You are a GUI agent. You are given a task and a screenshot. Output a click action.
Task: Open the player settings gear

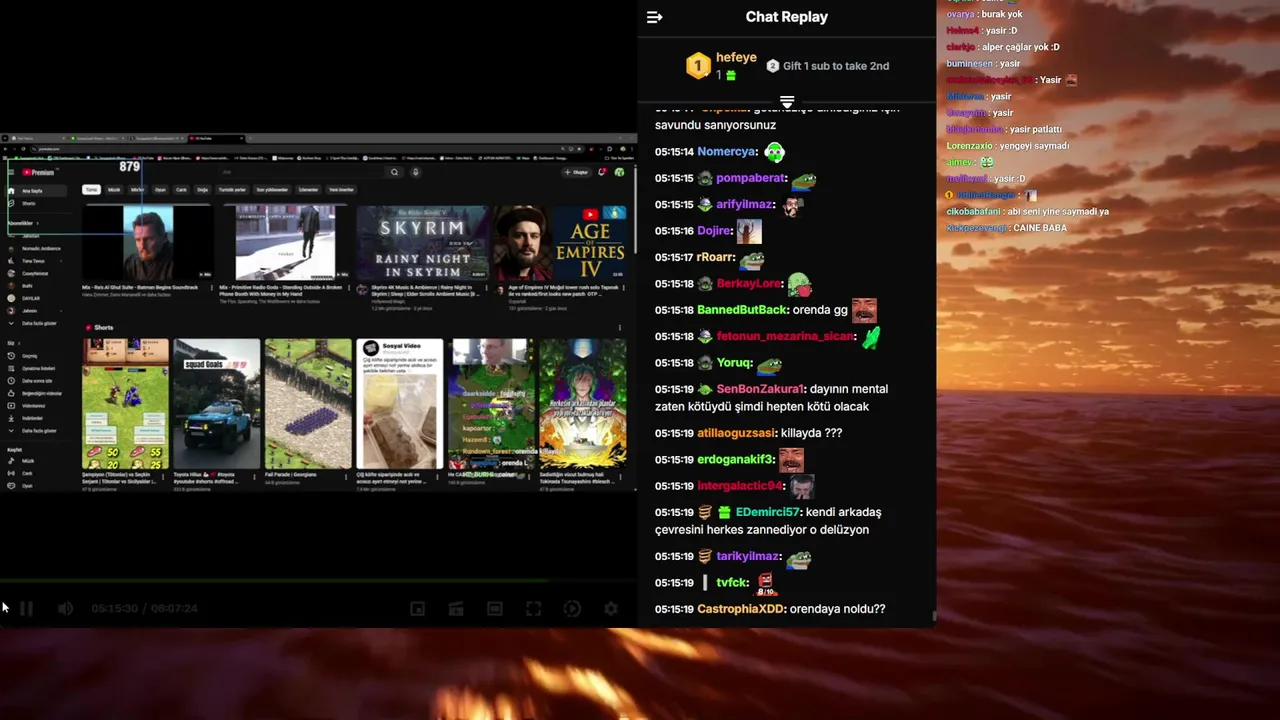click(611, 608)
